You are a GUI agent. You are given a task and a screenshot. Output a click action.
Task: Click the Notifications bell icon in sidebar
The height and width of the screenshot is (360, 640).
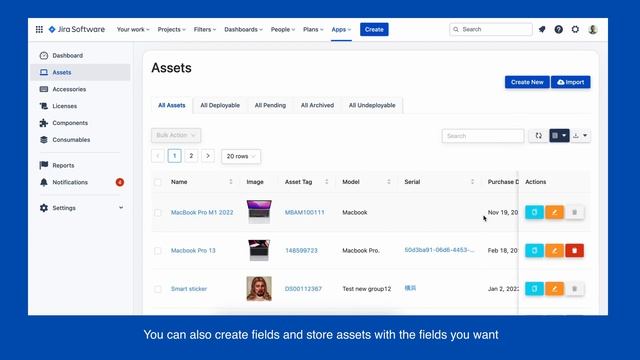[44, 182]
